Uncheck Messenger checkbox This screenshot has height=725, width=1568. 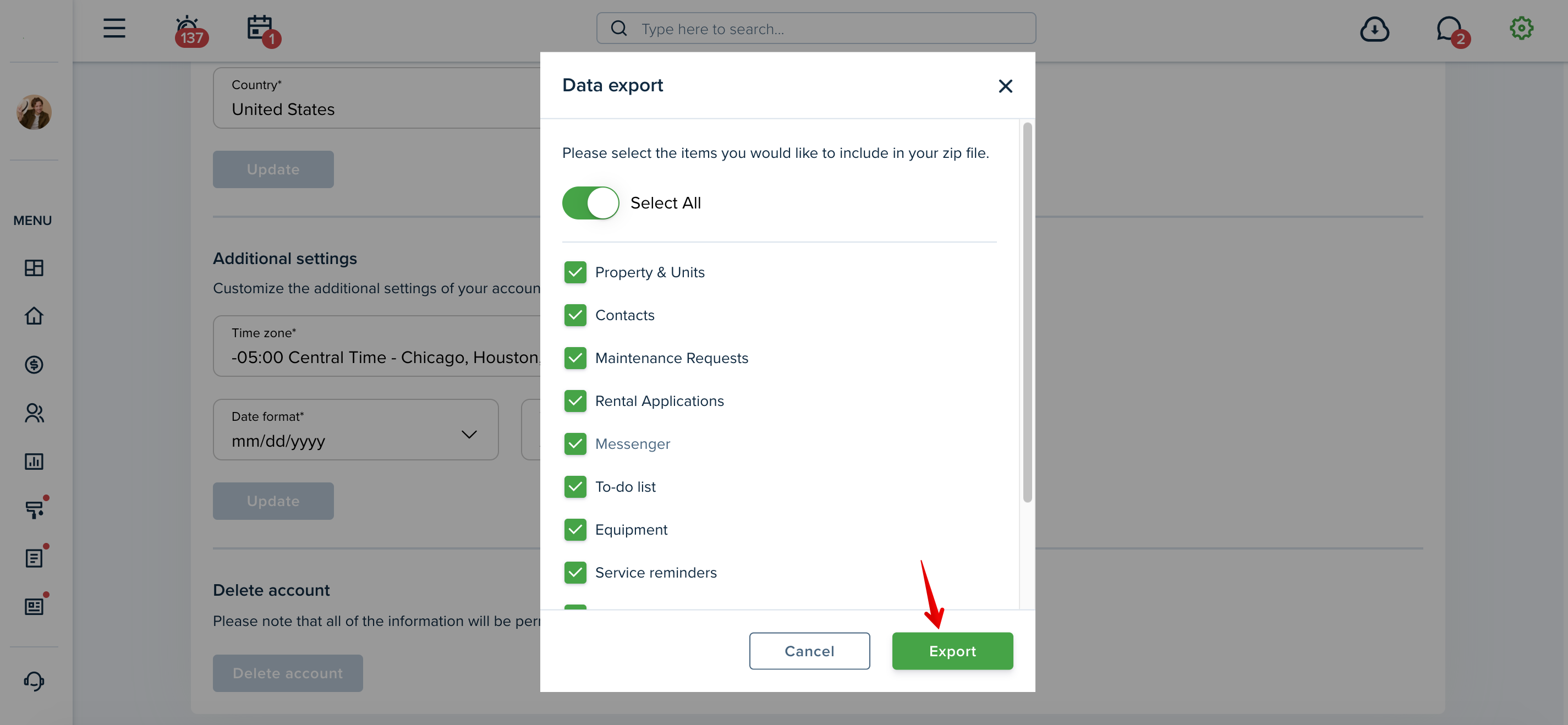574,444
